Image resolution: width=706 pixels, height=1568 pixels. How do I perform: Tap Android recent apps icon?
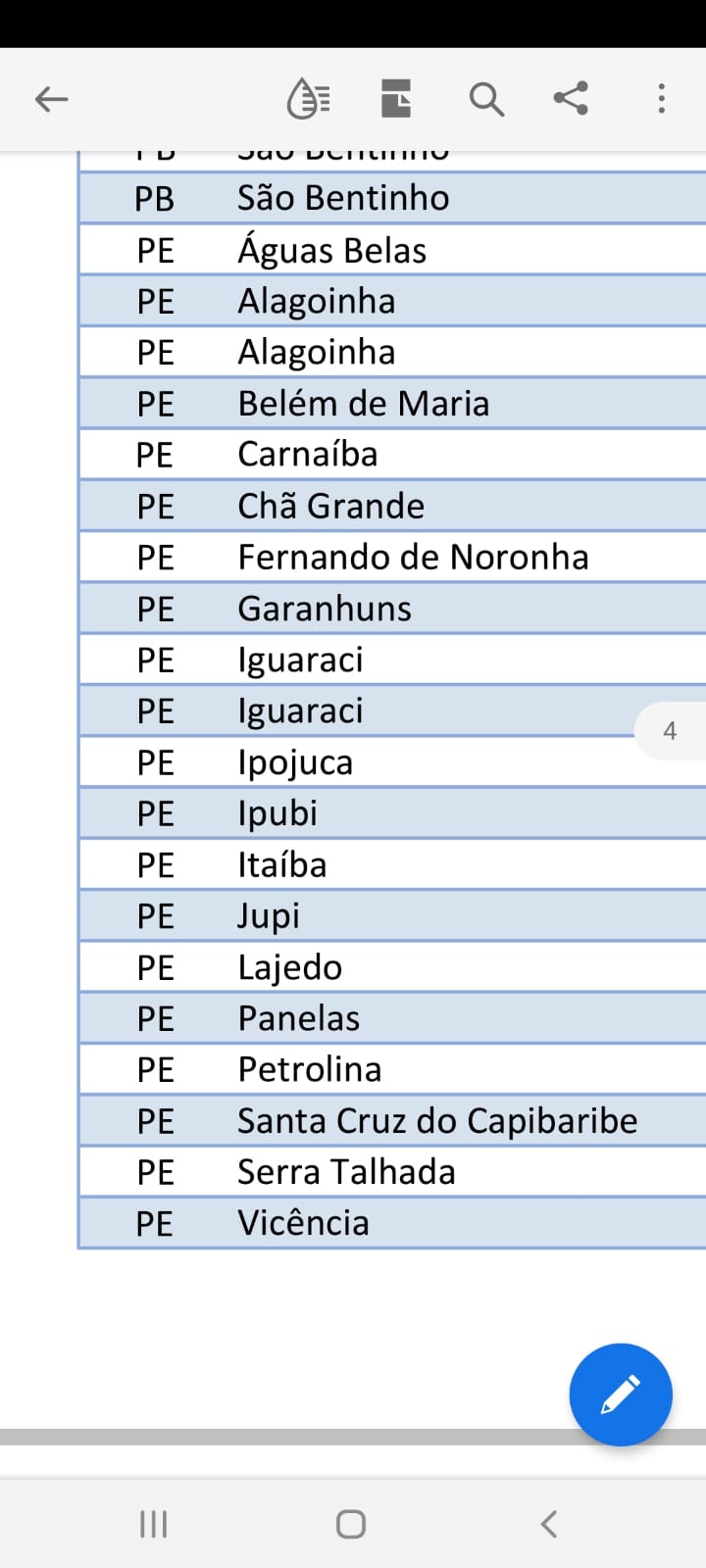coord(154,1524)
